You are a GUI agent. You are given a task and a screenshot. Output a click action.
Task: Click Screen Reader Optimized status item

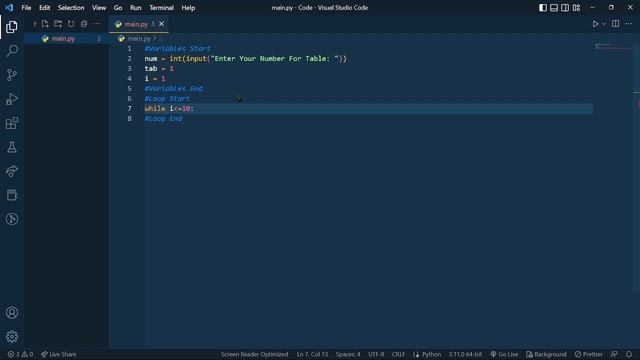coord(254,354)
